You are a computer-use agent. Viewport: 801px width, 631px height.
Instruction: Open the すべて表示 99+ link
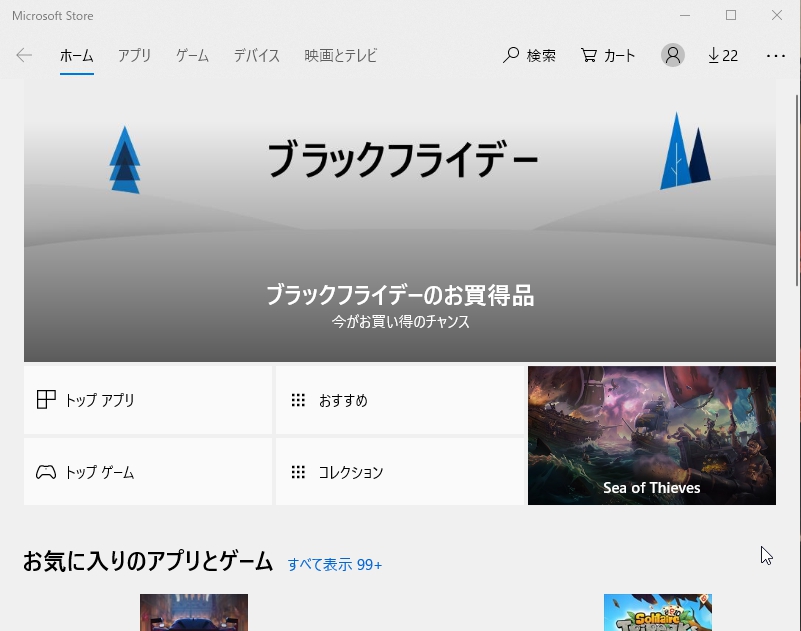[x=335, y=565]
